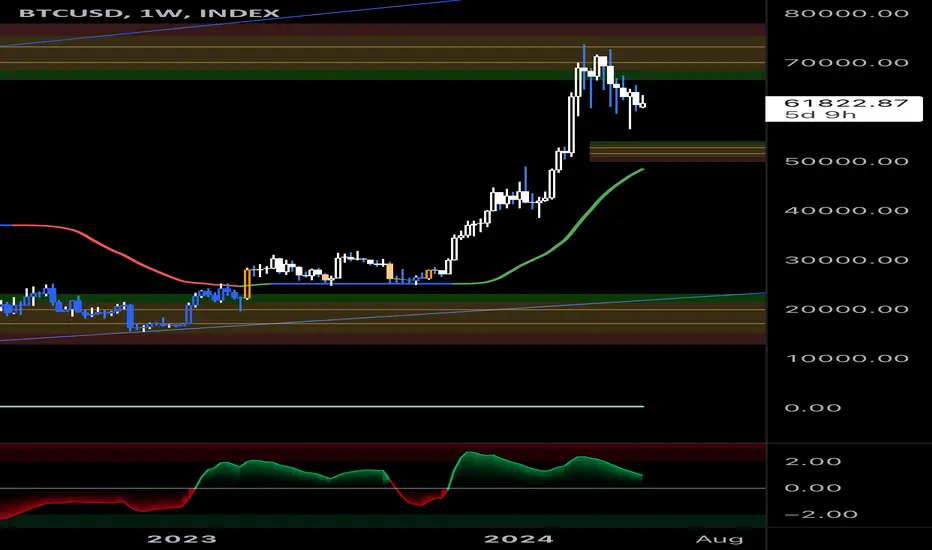This screenshot has width=932, height=550.
Task: Click the 0.00 oscillator axis label
Action: click(813, 488)
